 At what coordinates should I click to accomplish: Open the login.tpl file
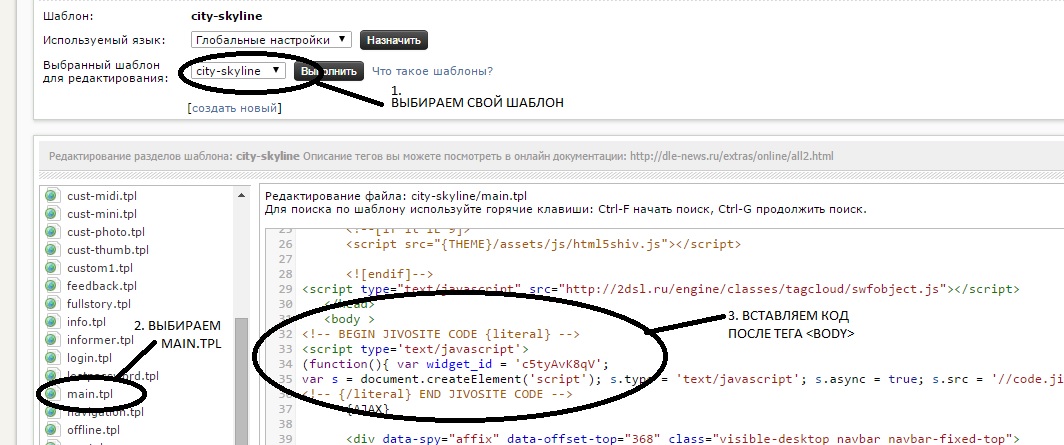(90, 357)
